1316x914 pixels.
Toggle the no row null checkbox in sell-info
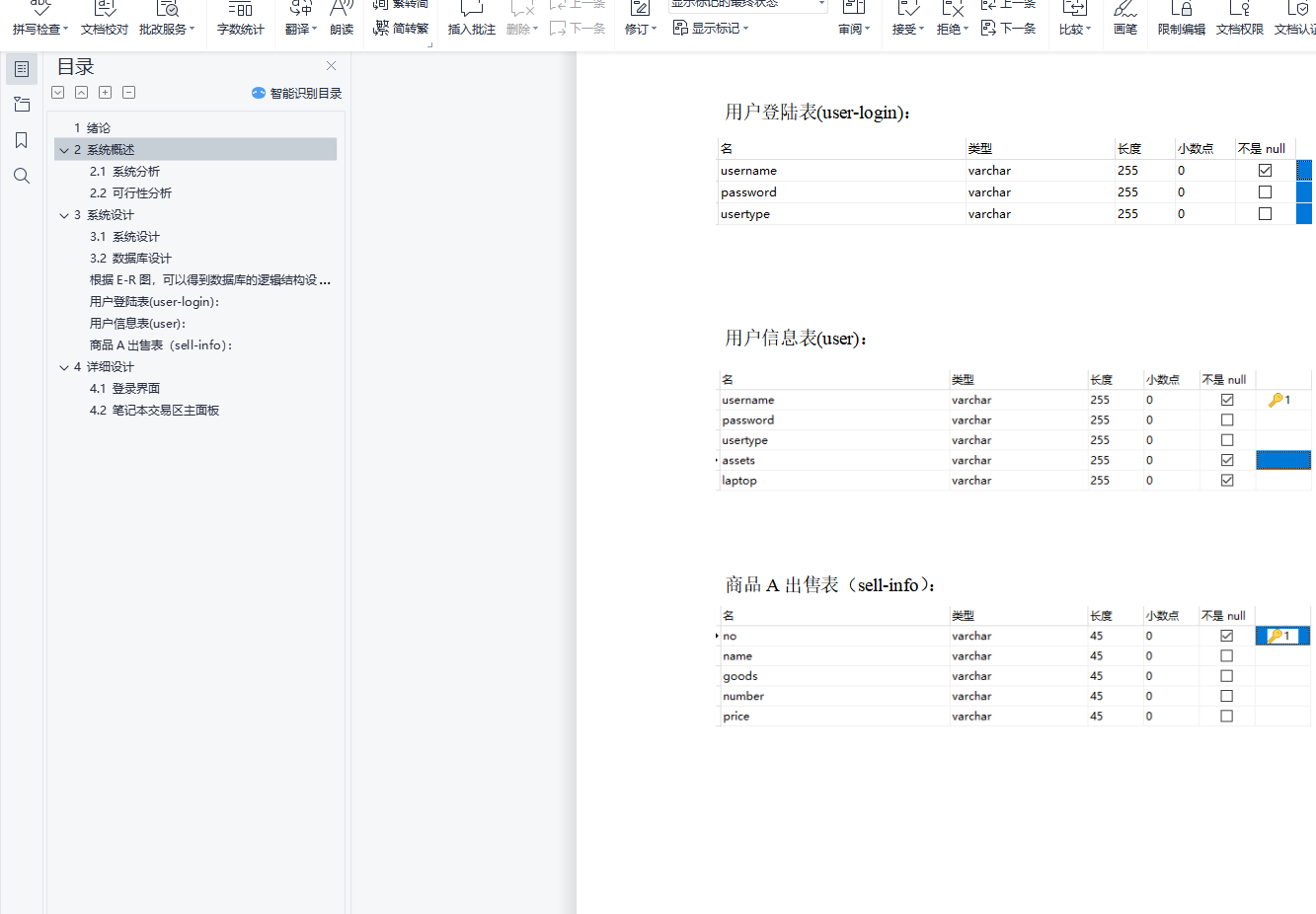[1227, 636]
